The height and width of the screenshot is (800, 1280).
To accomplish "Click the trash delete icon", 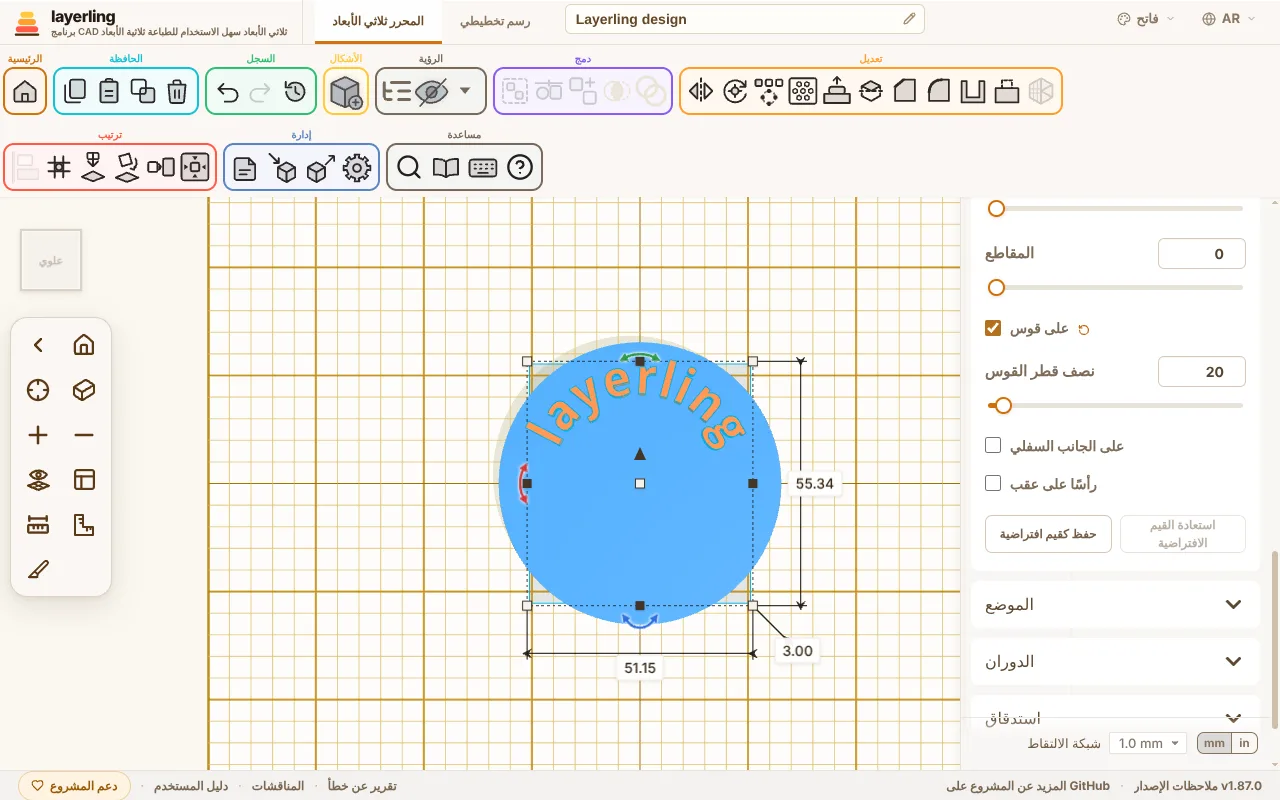I will click(x=177, y=92).
